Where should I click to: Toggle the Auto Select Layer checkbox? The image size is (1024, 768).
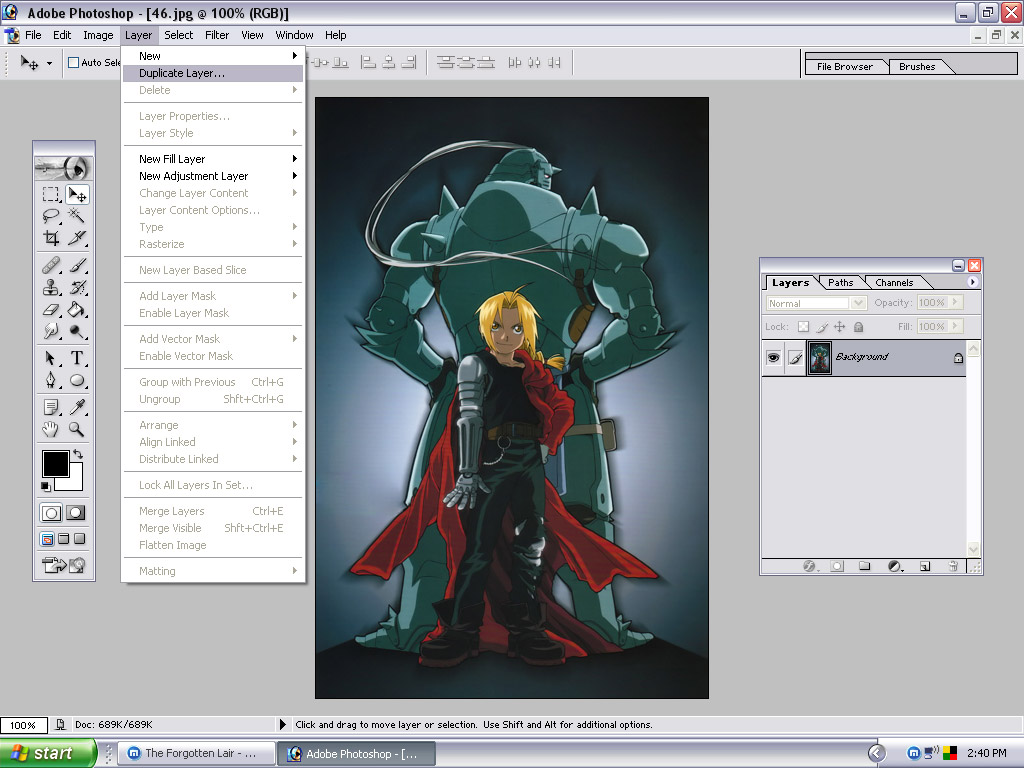(x=74, y=63)
